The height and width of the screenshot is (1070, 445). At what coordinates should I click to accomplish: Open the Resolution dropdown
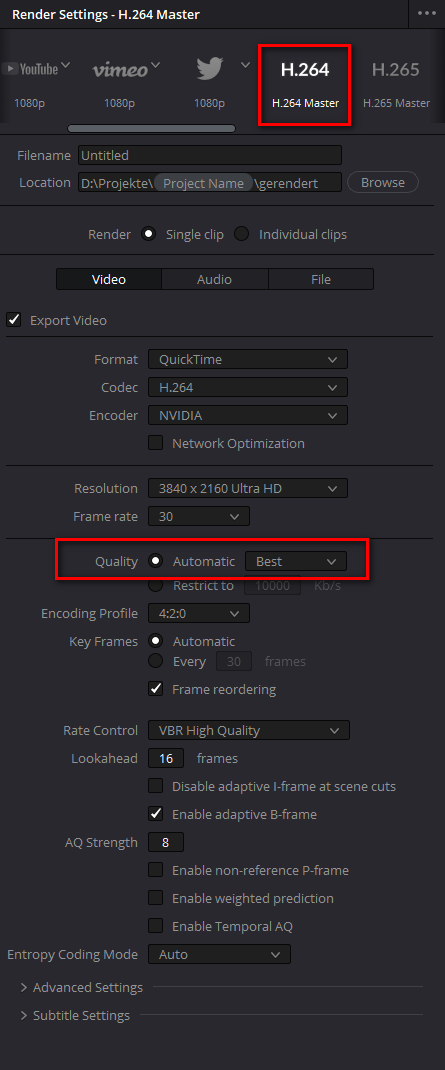click(248, 489)
